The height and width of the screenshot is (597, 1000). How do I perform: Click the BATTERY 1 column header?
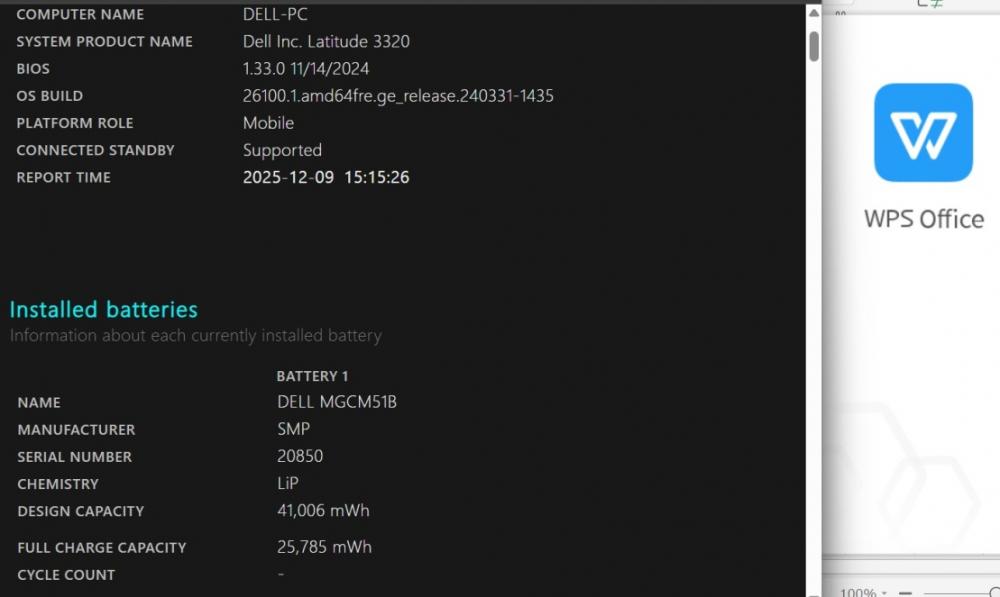click(312, 376)
